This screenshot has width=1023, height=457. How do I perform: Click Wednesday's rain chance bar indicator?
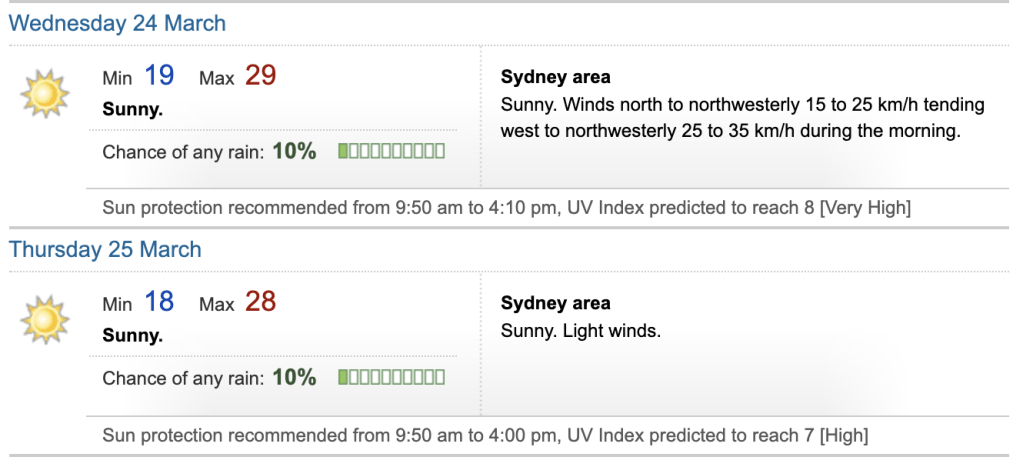point(391,152)
